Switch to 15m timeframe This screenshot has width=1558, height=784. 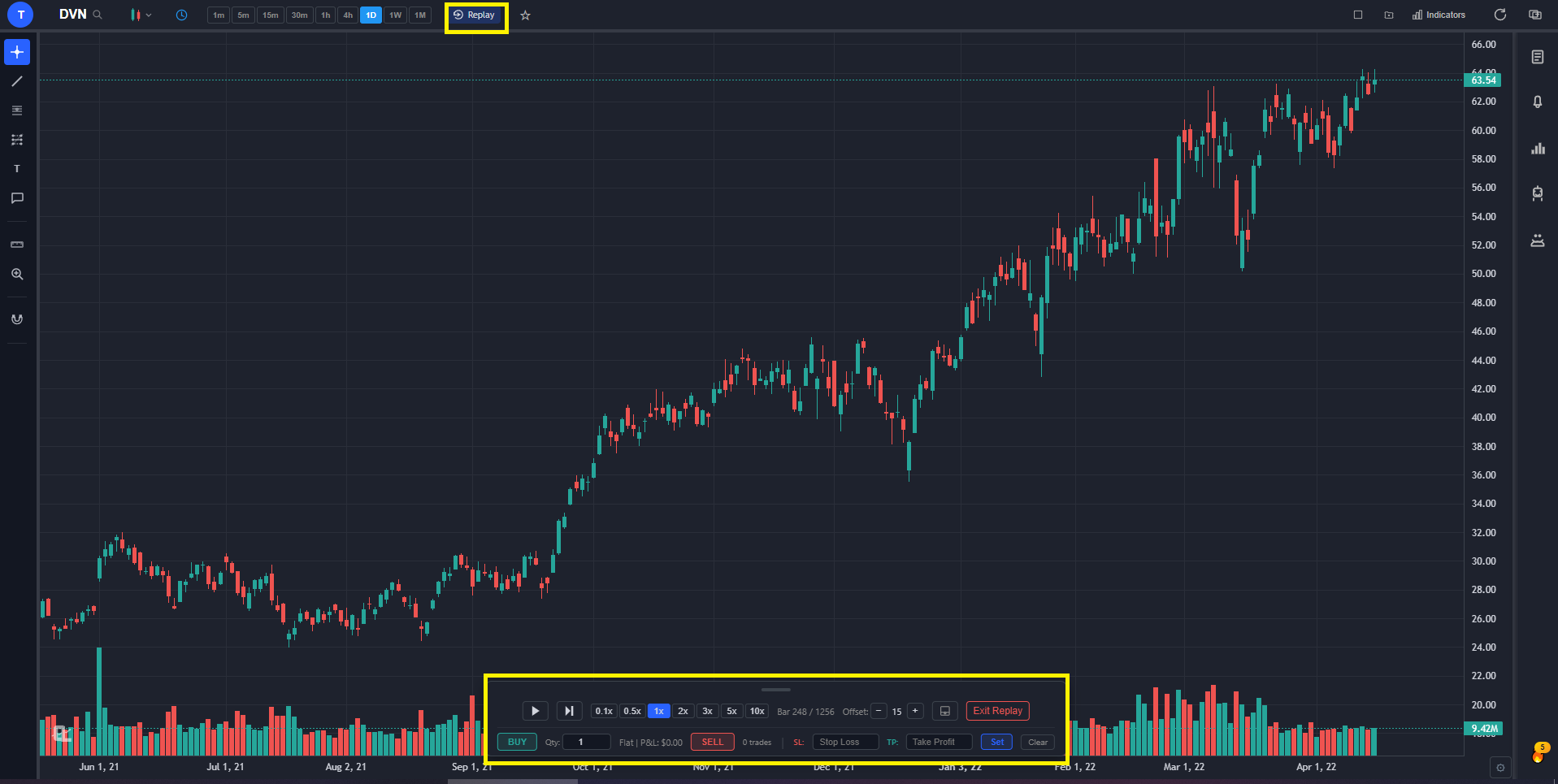271,15
